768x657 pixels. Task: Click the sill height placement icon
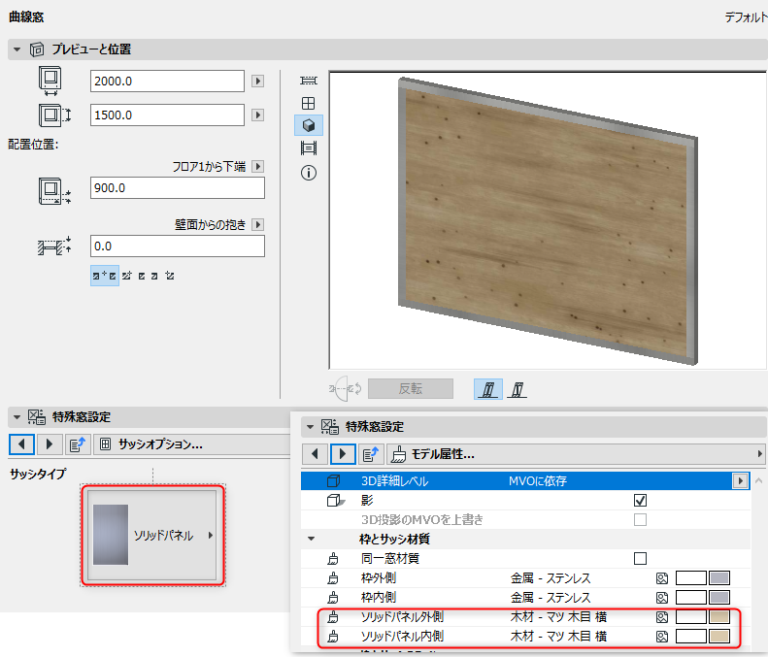(x=54, y=191)
